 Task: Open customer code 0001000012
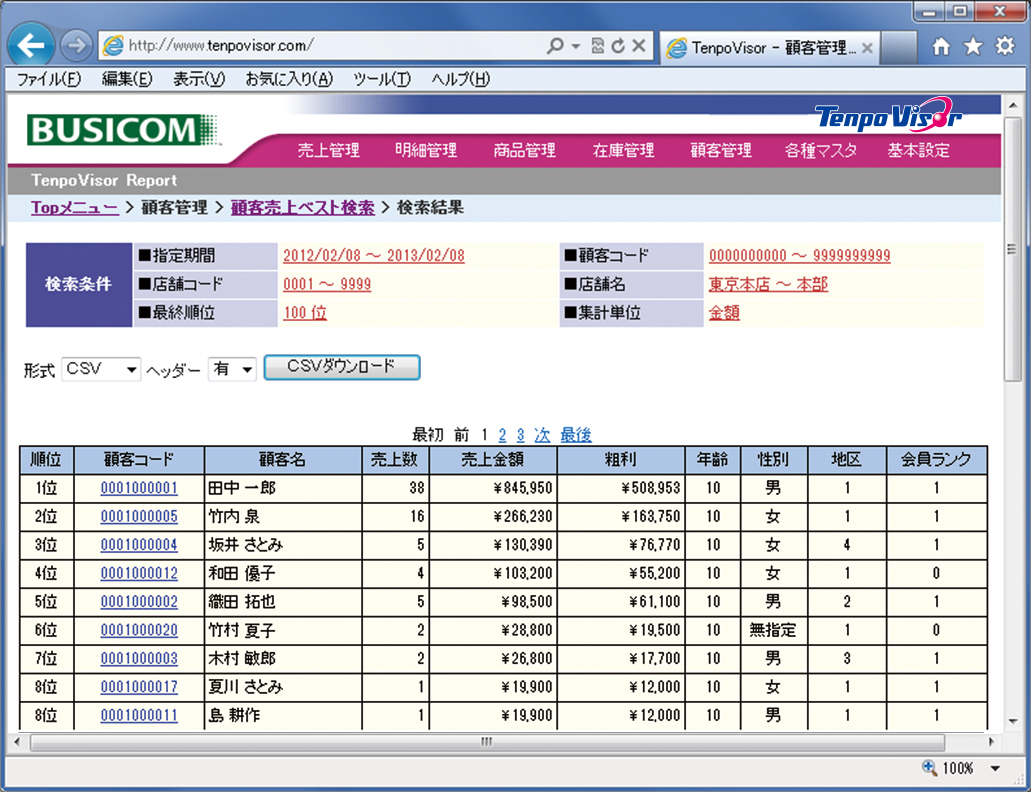pos(139,573)
